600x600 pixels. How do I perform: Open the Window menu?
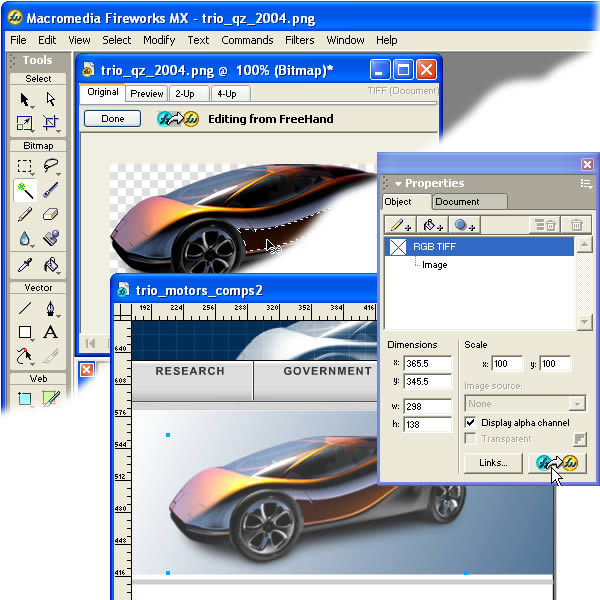(x=345, y=40)
